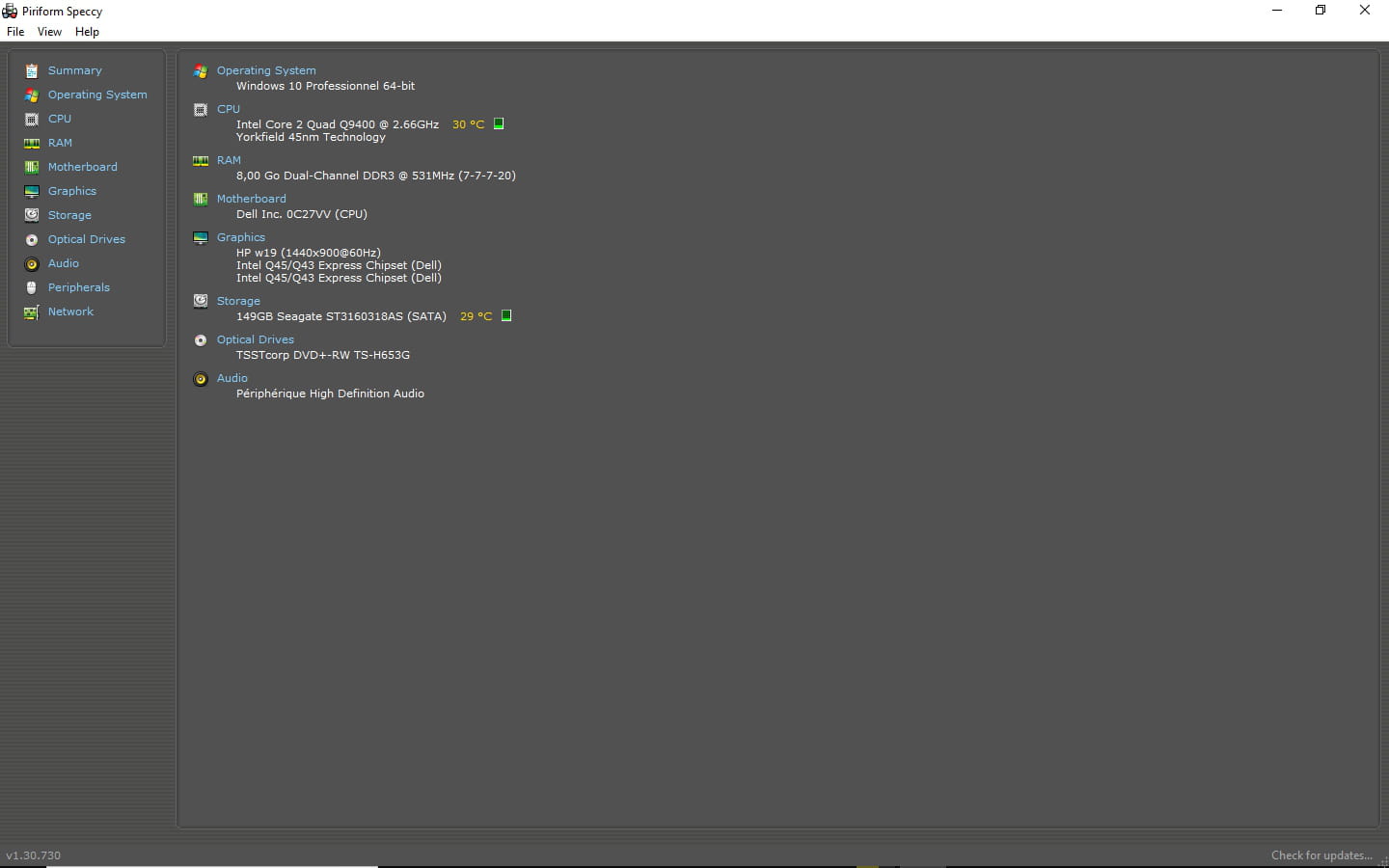This screenshot has height=868, width=1389.
Task: Show RAM details from sidebar
Action: [60, 143]
